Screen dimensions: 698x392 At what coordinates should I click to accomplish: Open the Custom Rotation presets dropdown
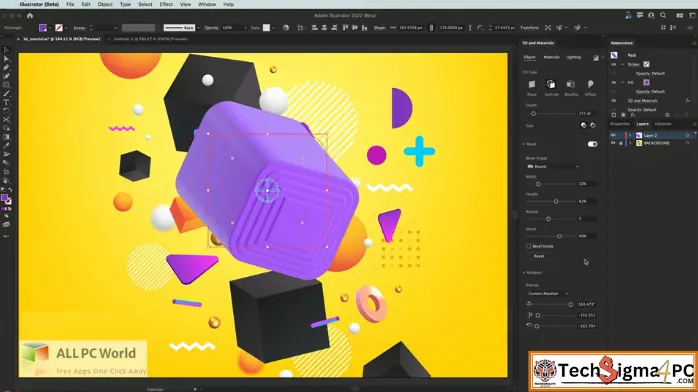(548, 294)
